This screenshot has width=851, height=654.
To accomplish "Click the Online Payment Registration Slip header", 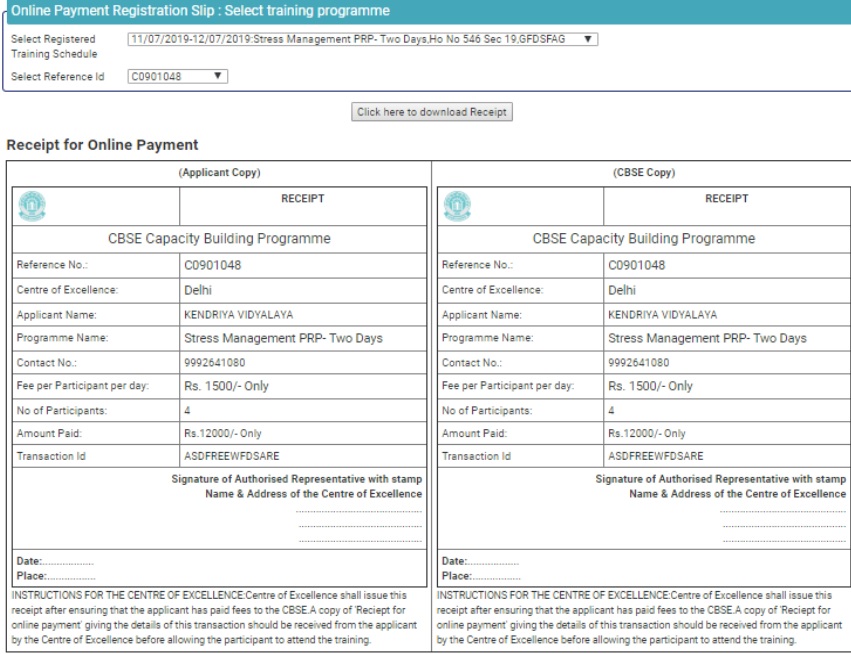I will 200,11.
